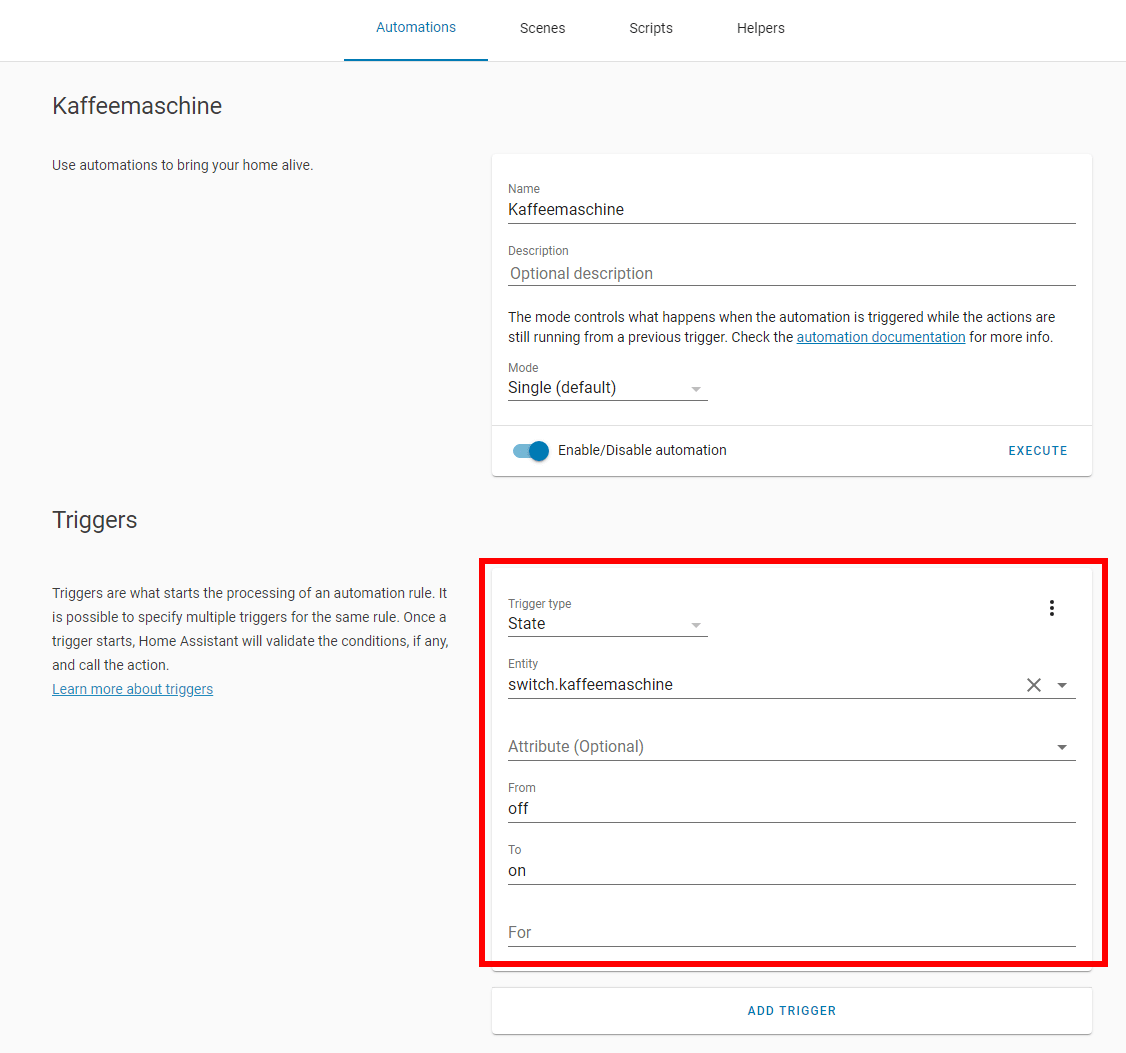Image resolution: width=1126 pixels, height=1053 pixels.
Task: Switch to the Helpers tab
Action: [x=760, y=28]
